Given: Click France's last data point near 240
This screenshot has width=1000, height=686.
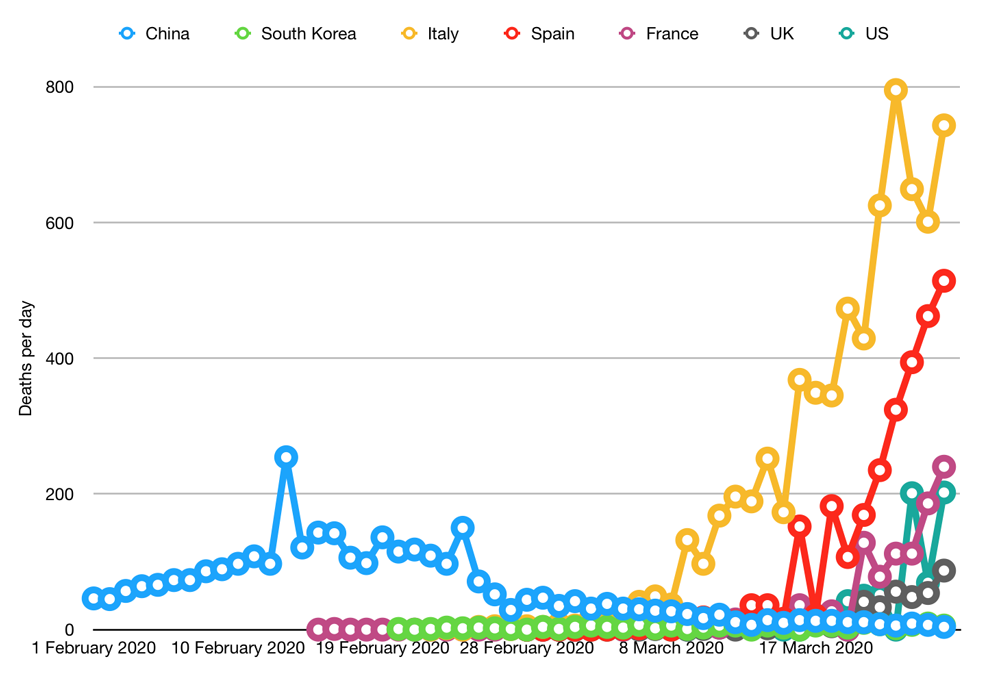Looking at the screenshot, I should (944, 466).
